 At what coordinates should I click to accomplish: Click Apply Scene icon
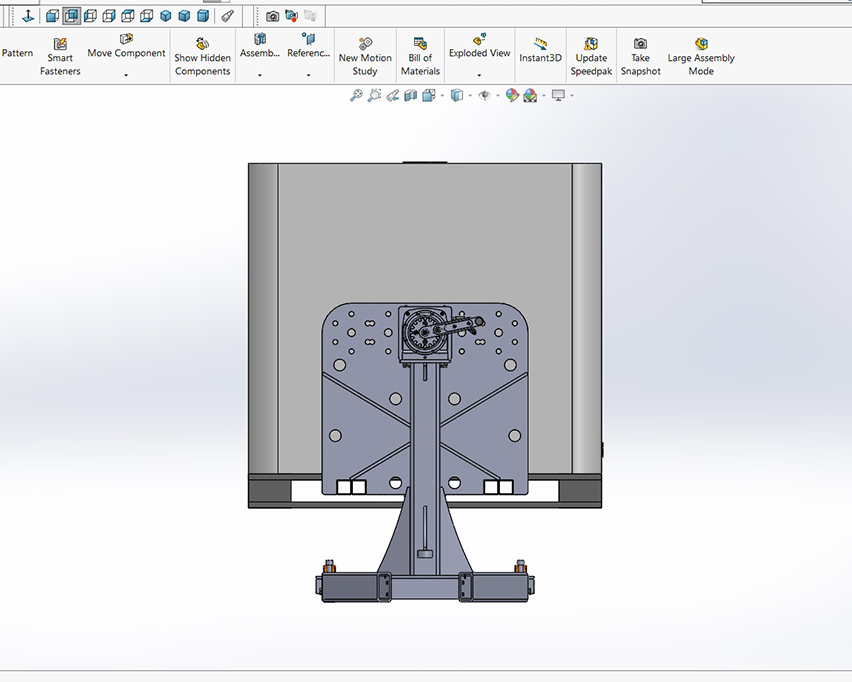530,96
